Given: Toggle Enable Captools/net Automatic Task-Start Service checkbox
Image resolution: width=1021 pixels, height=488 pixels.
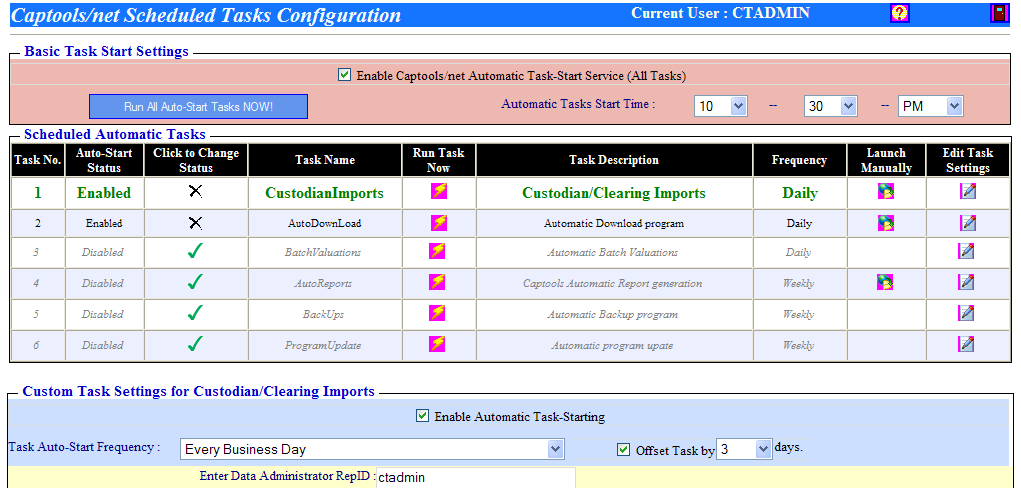Looking at the screenshot, I should click(344, 75).
